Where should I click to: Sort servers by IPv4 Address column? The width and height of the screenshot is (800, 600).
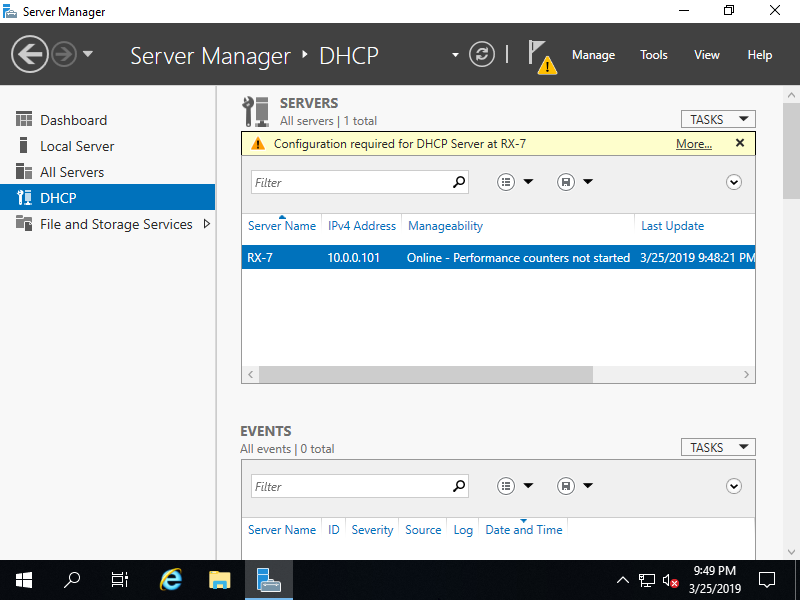click(x=362, y=226)
